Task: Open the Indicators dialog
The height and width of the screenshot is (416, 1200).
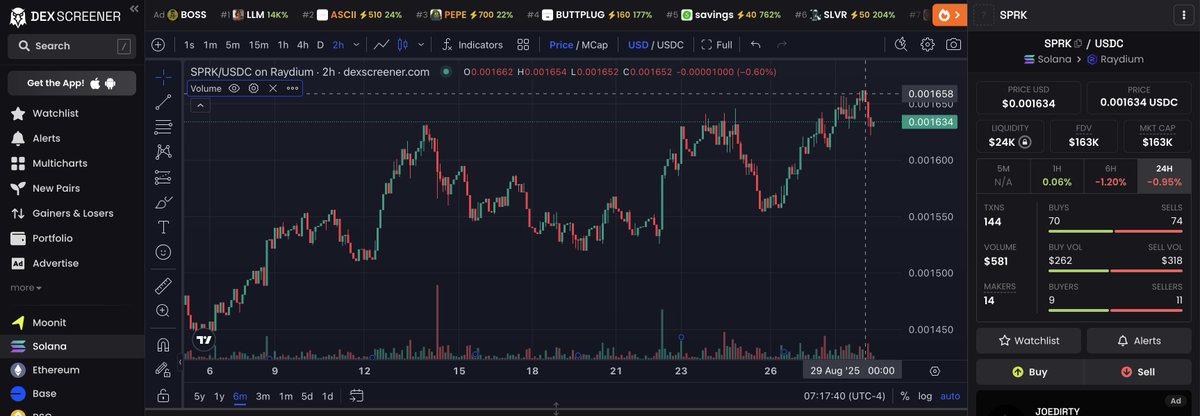Action: (471, 45)
